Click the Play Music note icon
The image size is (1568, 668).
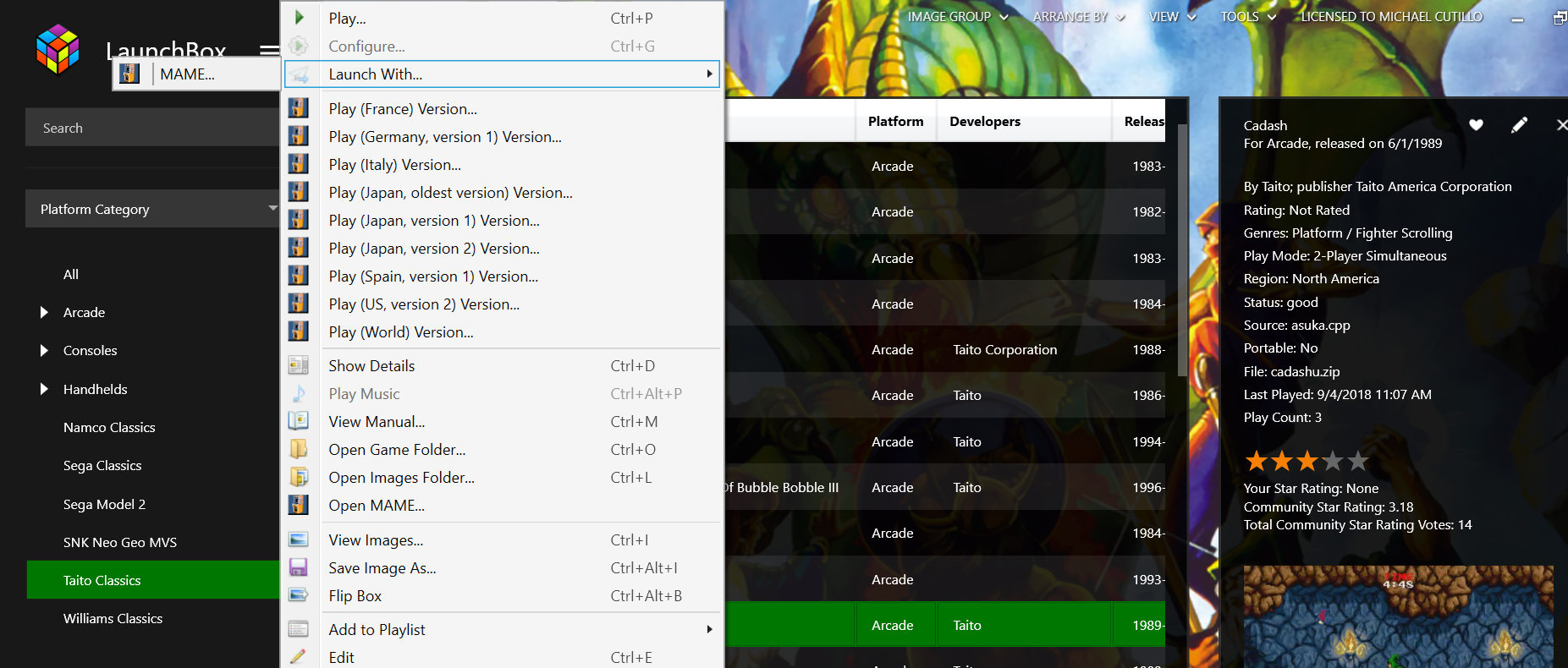click(x=299, y=393)
